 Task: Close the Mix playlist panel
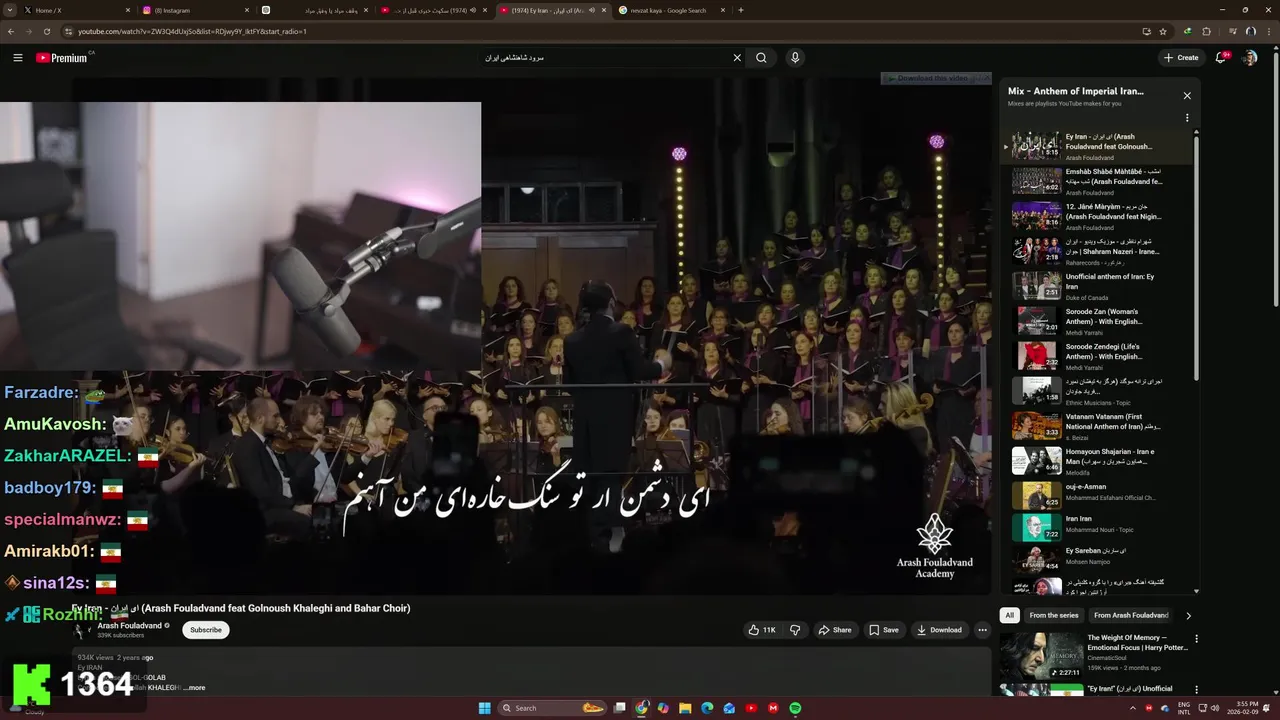point(1187,96)
